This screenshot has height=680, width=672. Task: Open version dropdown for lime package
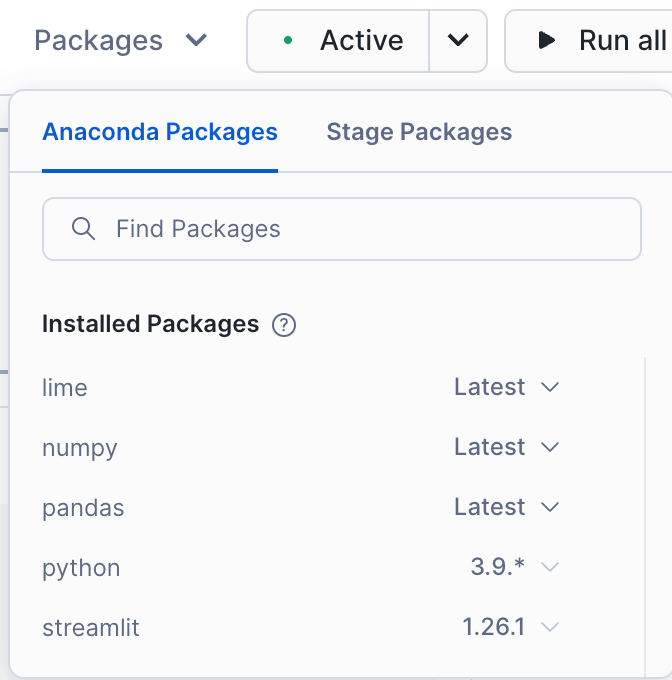549,387
